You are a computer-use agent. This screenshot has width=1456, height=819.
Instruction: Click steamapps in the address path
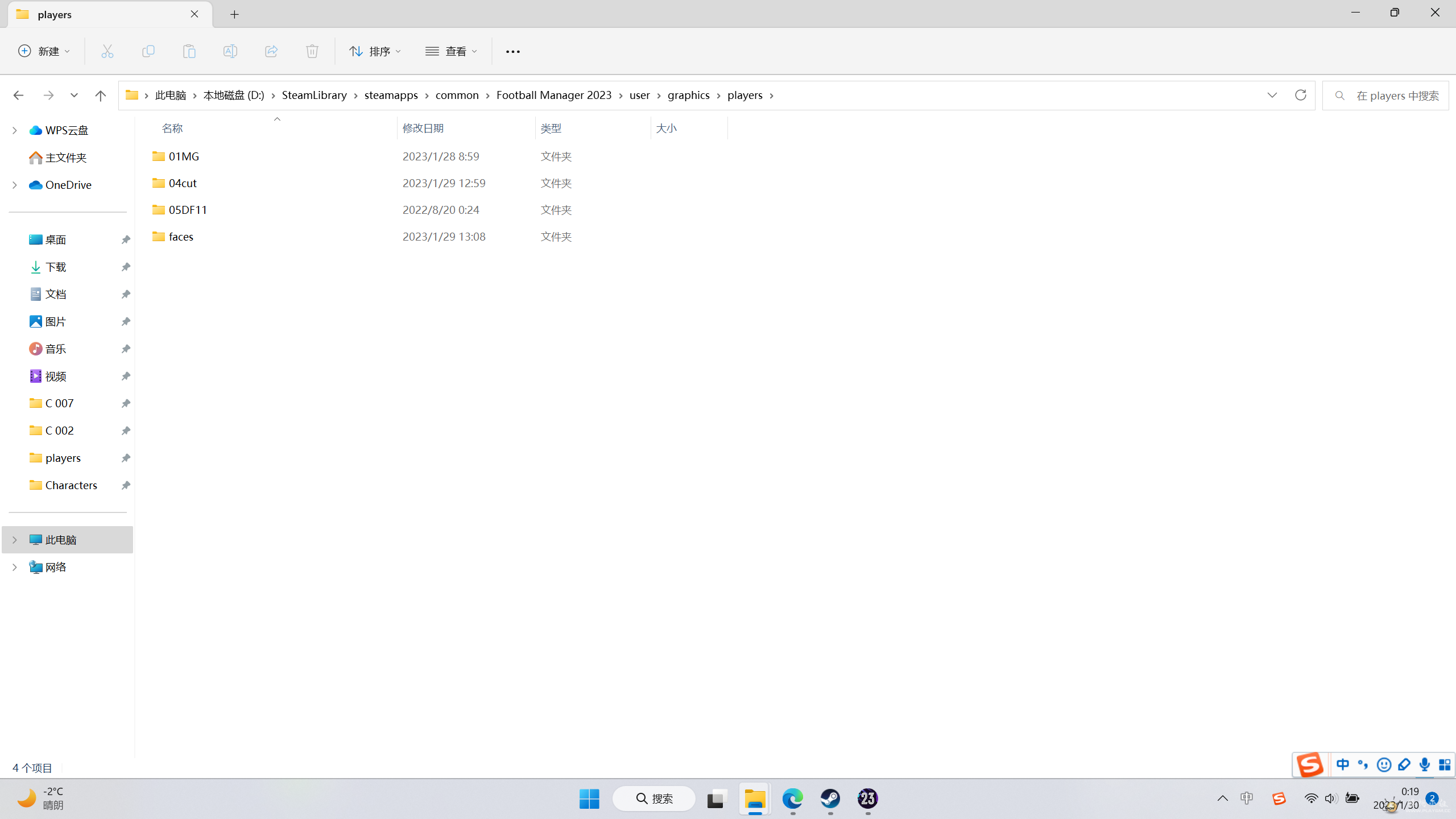391,95
